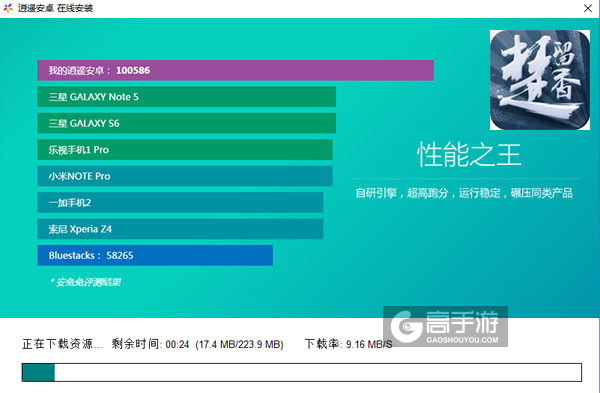This screenshot has height=393, width=600.
Task: Select the 三星 GALAXY Note 5 bar
Action: pyautogui.click(x=186, y=97)
